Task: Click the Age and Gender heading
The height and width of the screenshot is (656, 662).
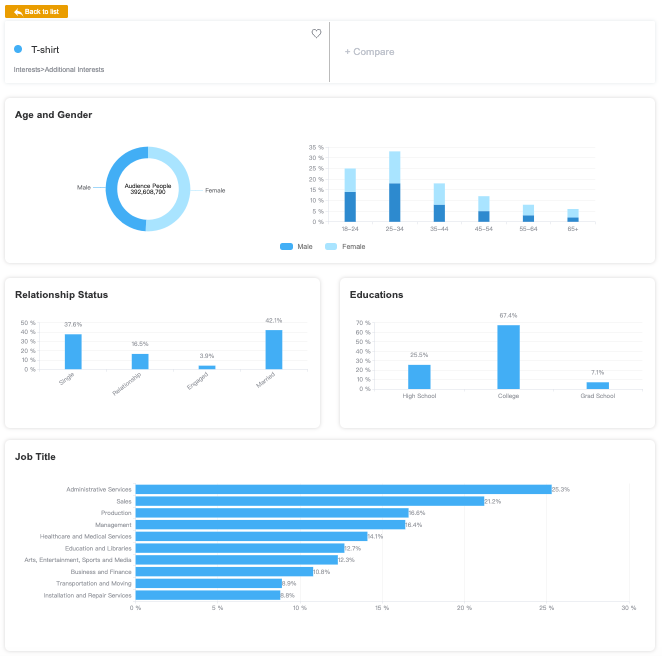Action: 54,115
